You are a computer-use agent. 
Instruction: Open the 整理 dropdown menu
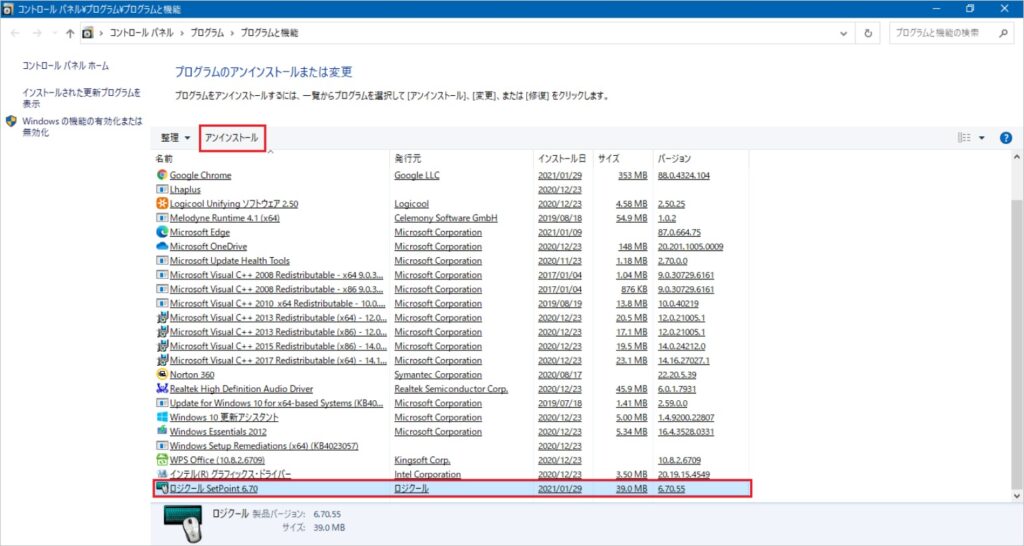pos(175,138)
